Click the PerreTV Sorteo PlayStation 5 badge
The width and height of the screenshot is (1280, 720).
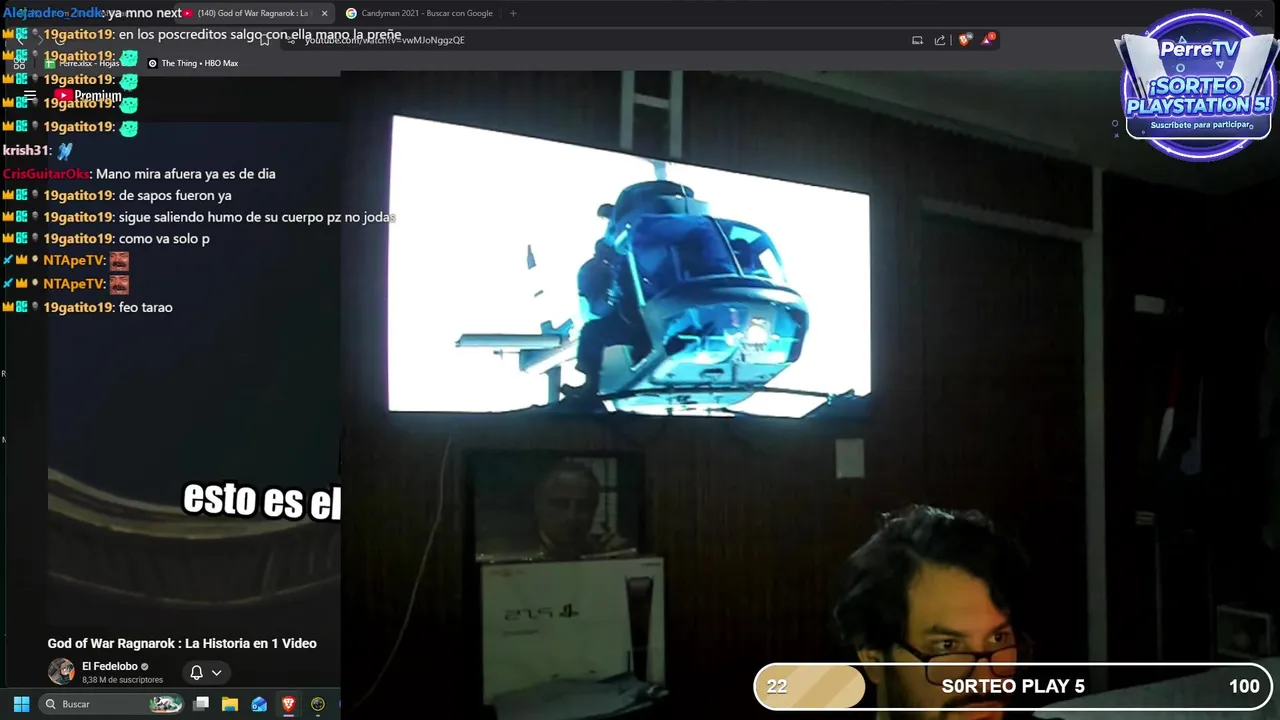1198,87
